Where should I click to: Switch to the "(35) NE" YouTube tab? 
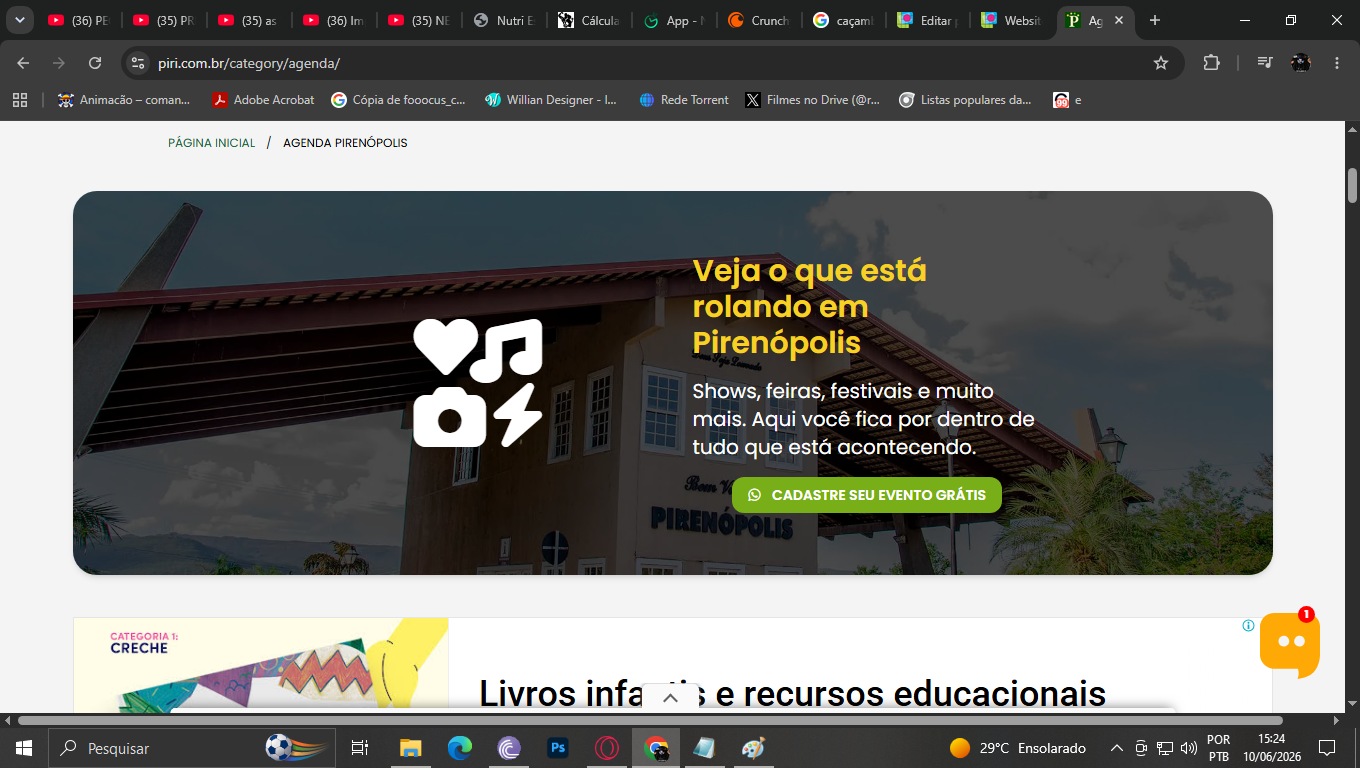click(x=419, y=20)
